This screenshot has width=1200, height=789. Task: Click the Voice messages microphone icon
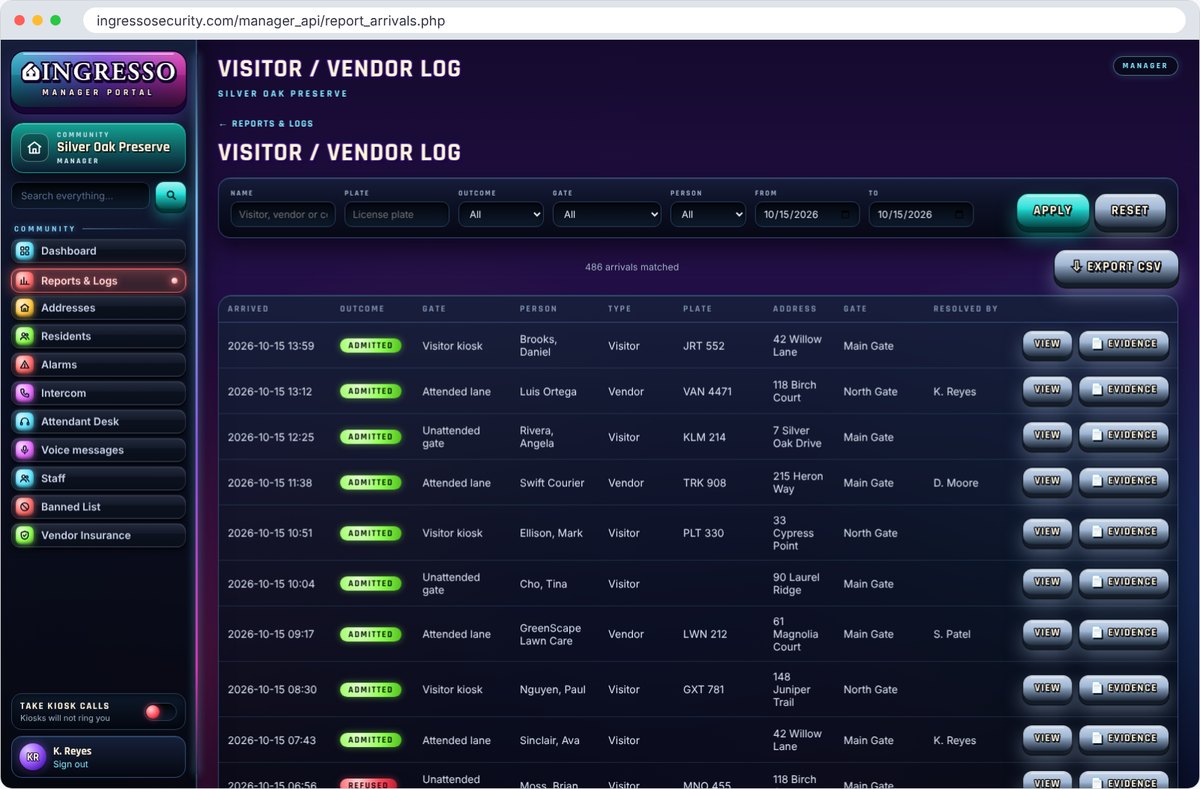tap(25, 450)
